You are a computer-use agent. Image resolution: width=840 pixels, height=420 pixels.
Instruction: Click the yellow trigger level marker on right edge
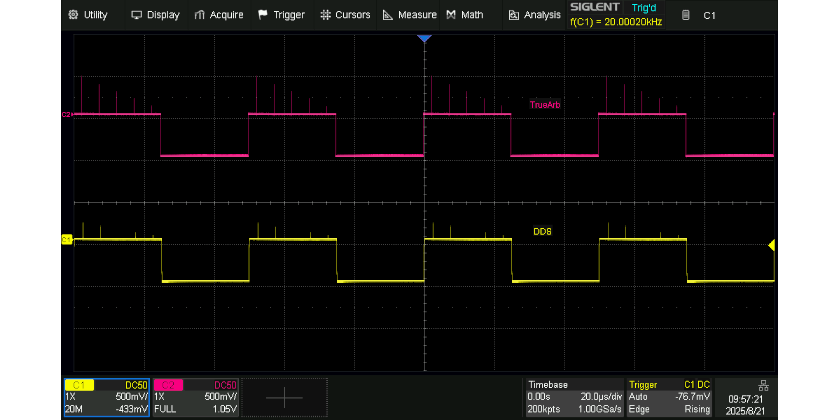pyautogui.click(x=771, y=246)
